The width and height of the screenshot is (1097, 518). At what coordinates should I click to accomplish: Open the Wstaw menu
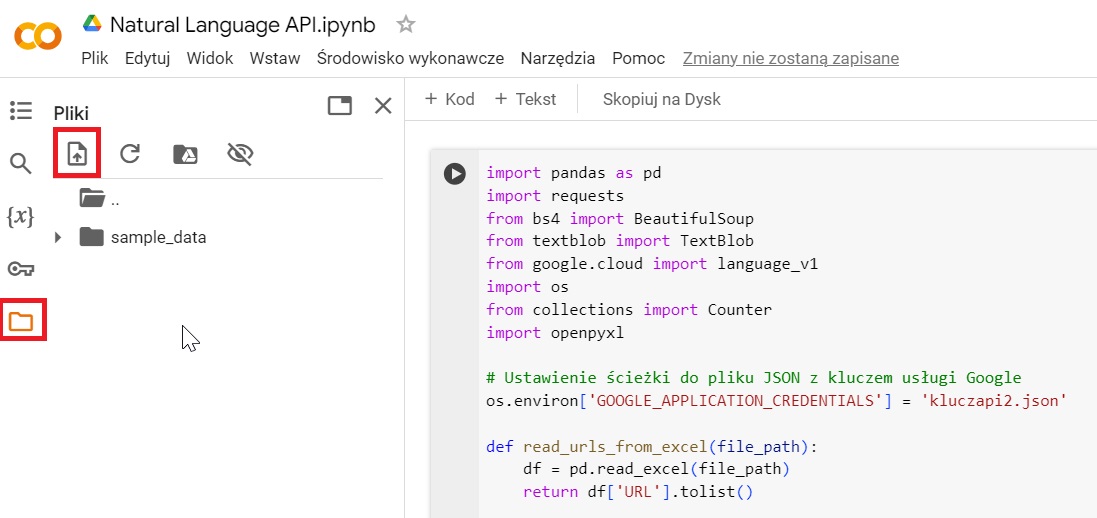click(275, 59)
